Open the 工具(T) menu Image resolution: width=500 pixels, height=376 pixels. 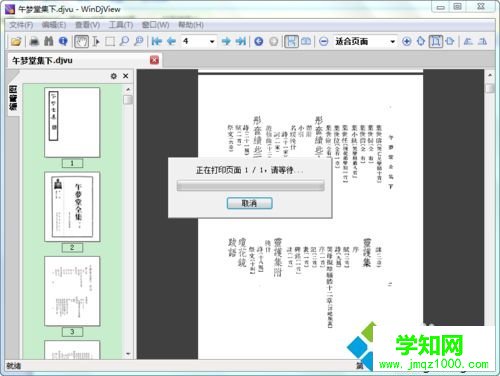click(121, 25)
